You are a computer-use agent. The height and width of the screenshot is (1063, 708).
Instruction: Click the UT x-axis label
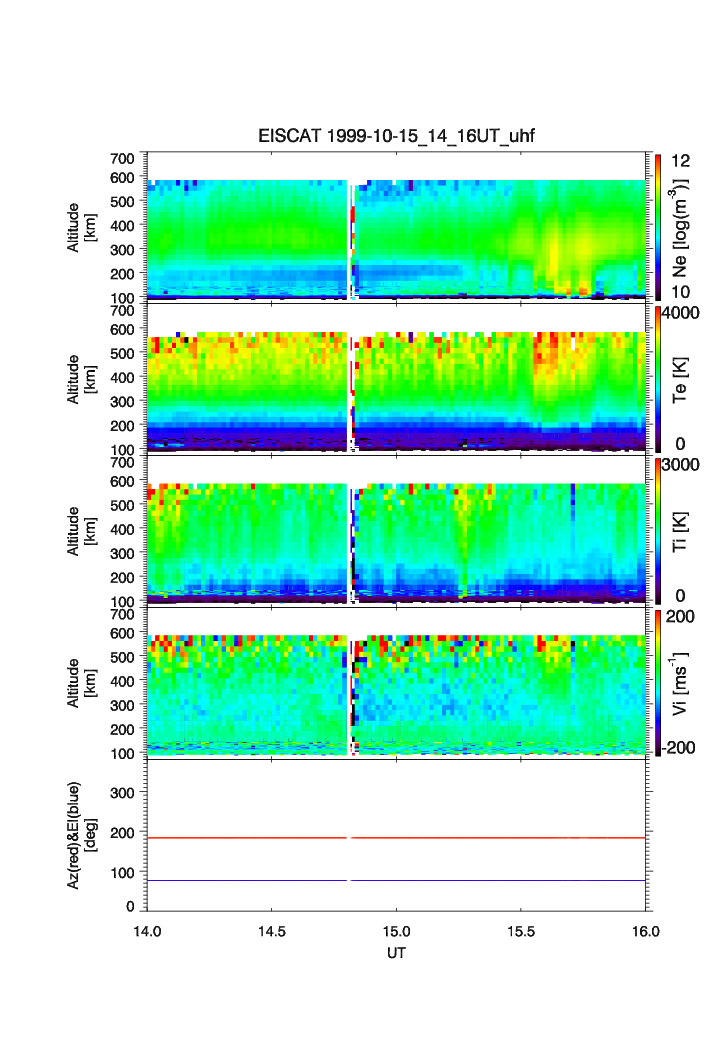point(397,953)
